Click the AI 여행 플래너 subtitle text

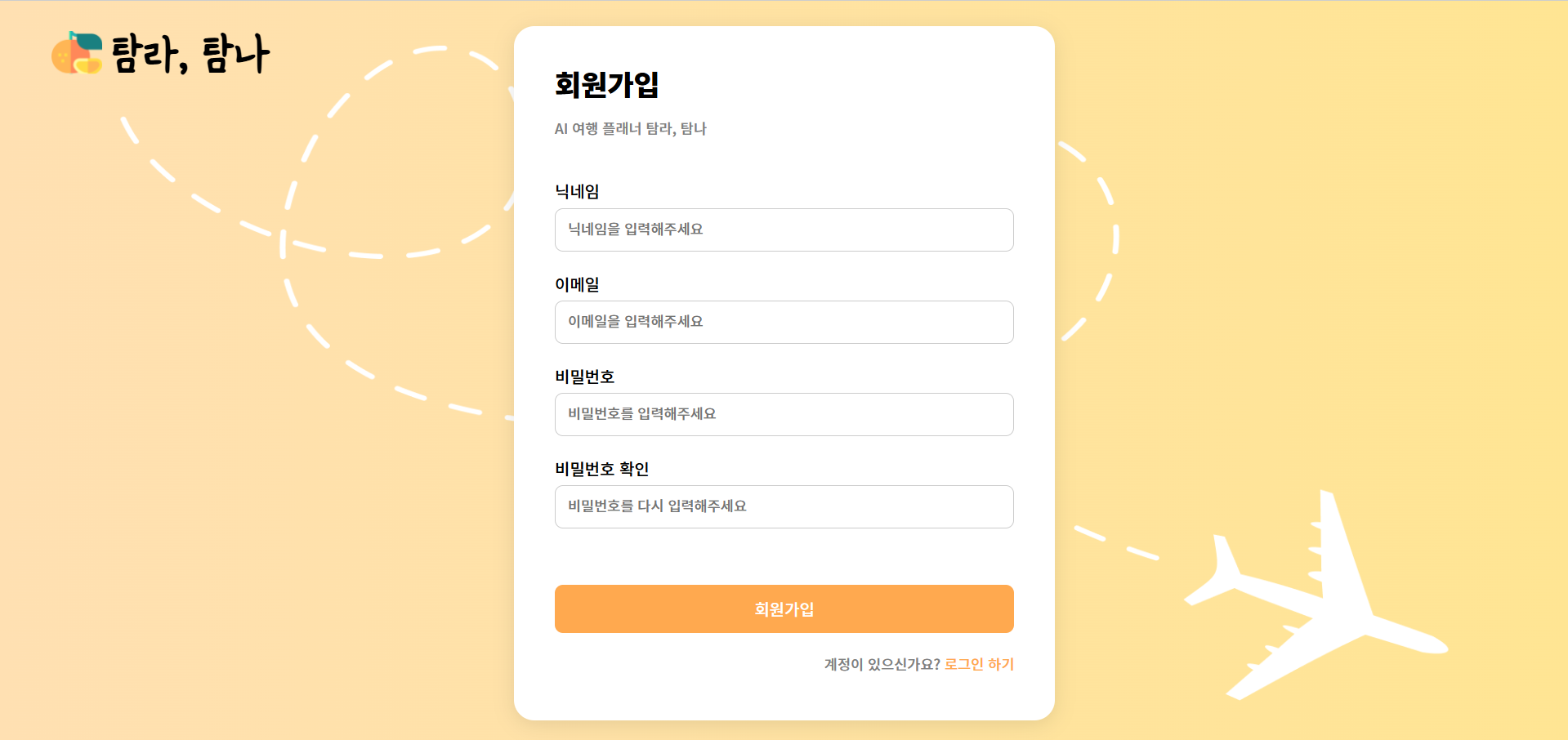click(x=630, y=129)
